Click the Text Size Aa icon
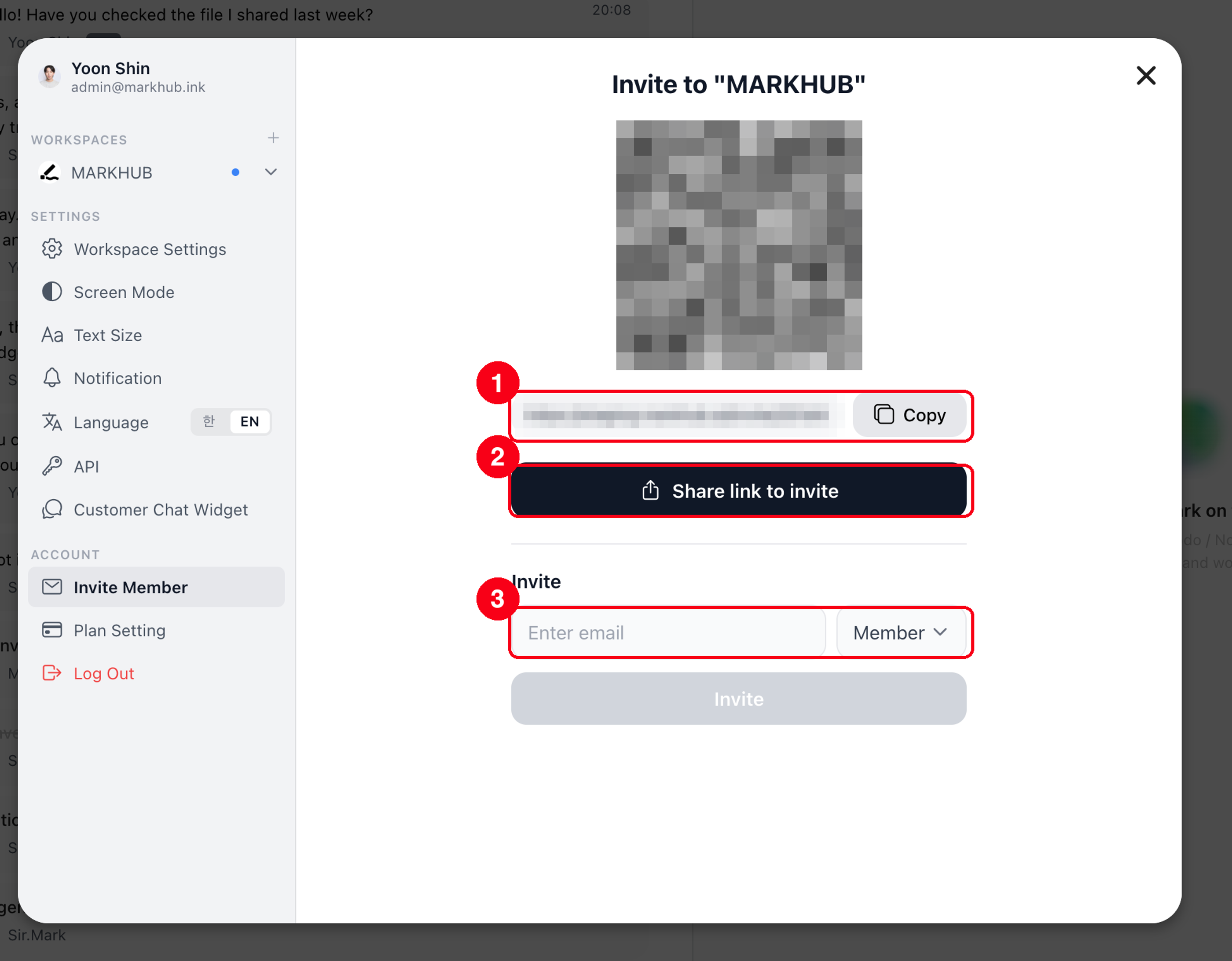This screenshot has height=961, width=1232. [x=52, y=335]
